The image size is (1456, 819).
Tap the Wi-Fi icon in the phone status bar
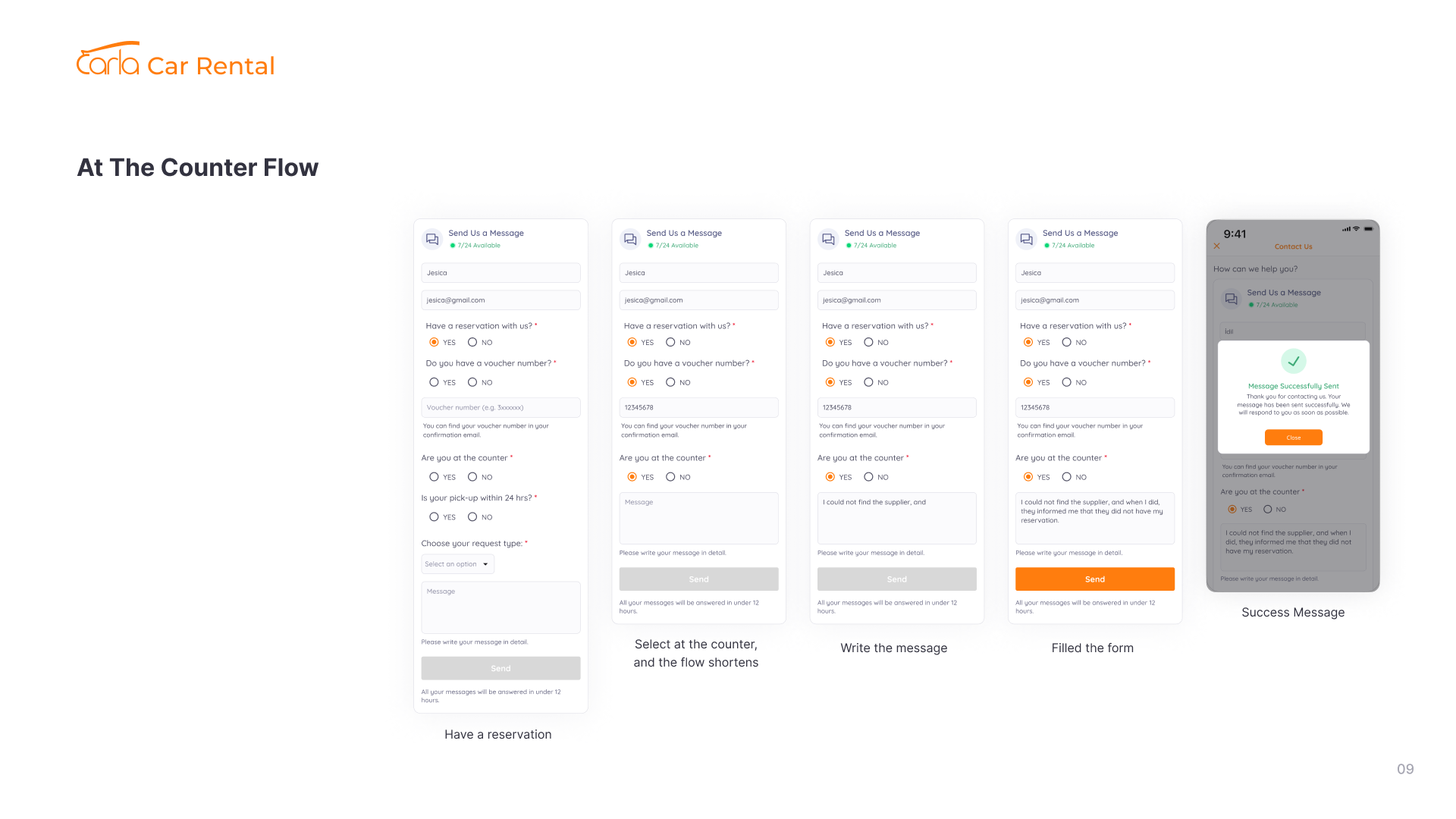(x=1356, y=229)
